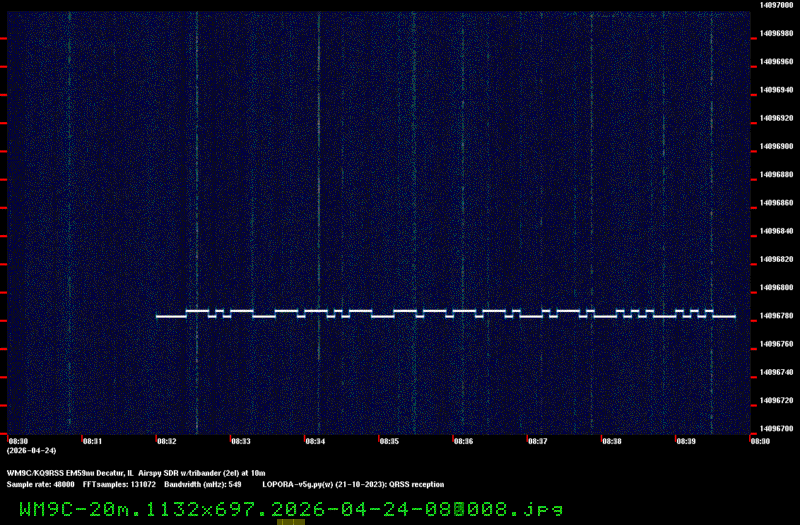The height and width of the screenshot is (525, 800).
Task: Click the 14096960 frequency label
Action: click(776, 61)
